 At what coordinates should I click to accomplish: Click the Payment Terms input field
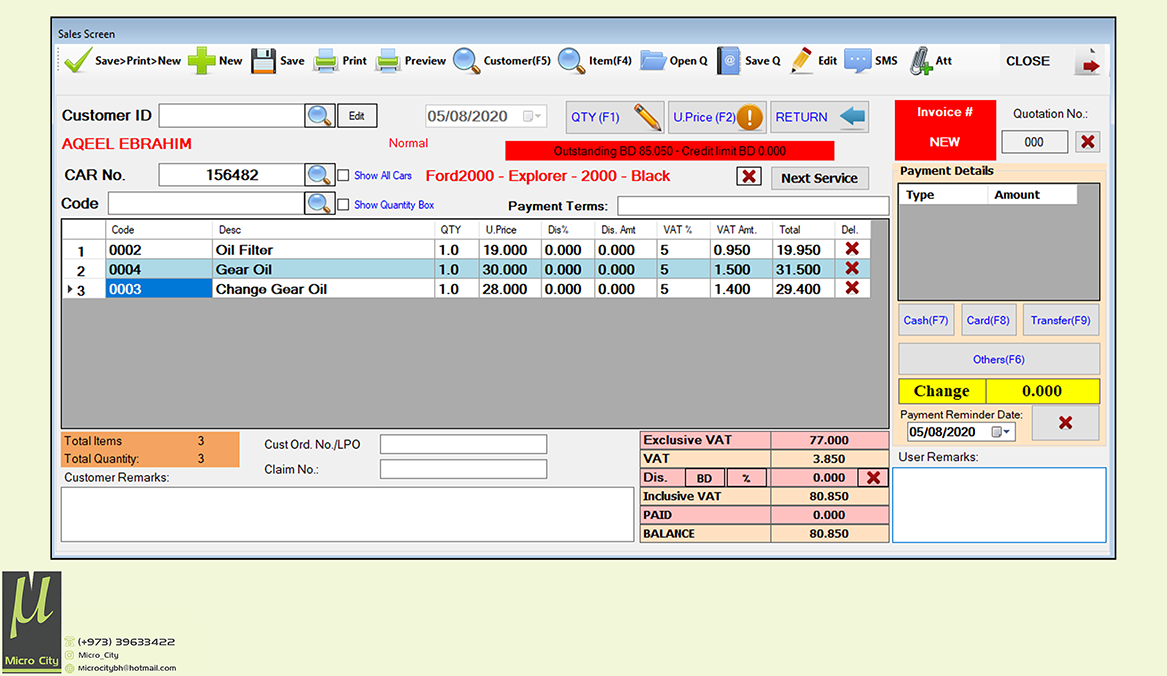[x=753, y=205]
